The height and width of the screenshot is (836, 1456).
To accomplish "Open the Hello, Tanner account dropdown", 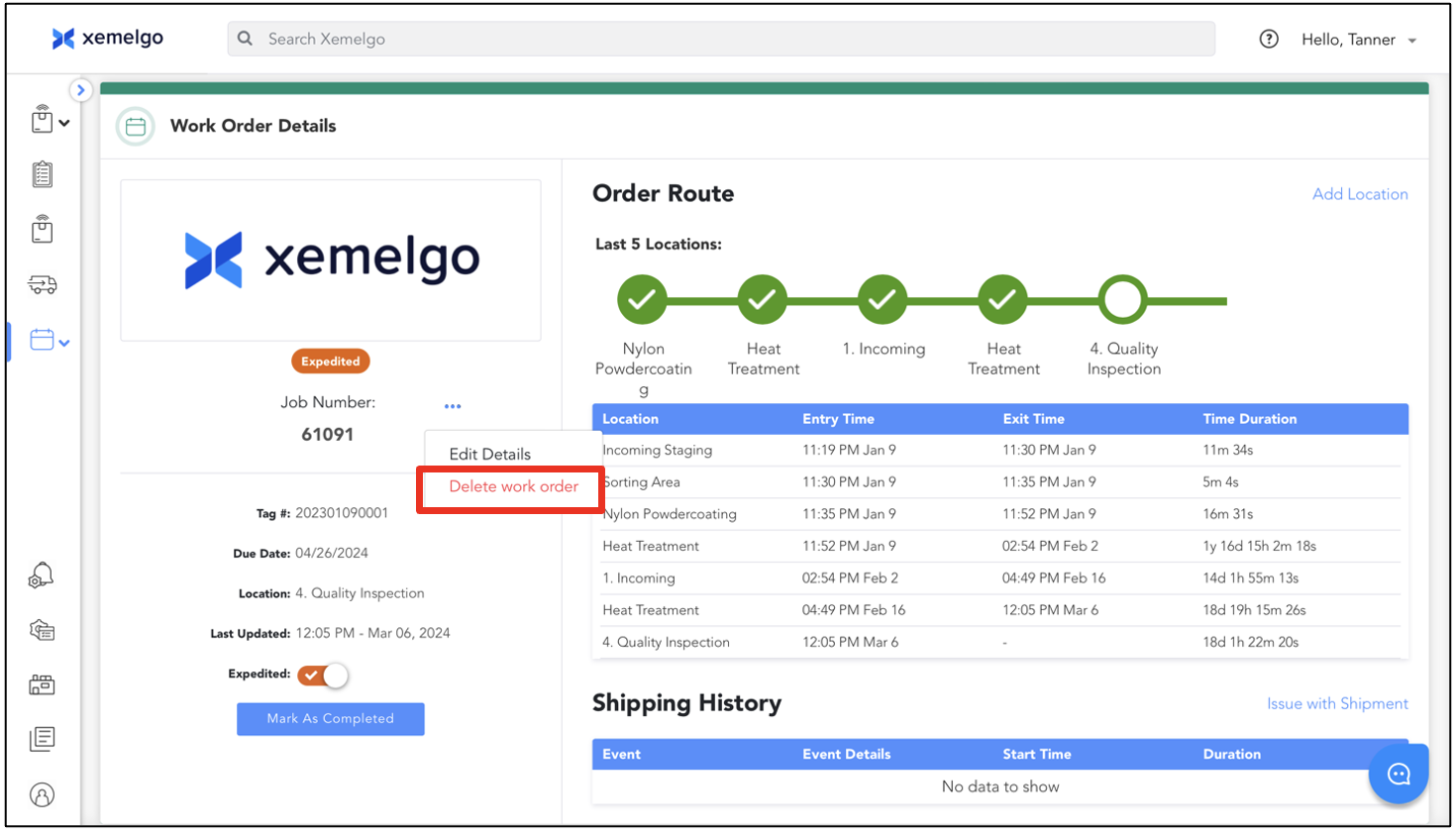I will click(x=1358, y=40).
